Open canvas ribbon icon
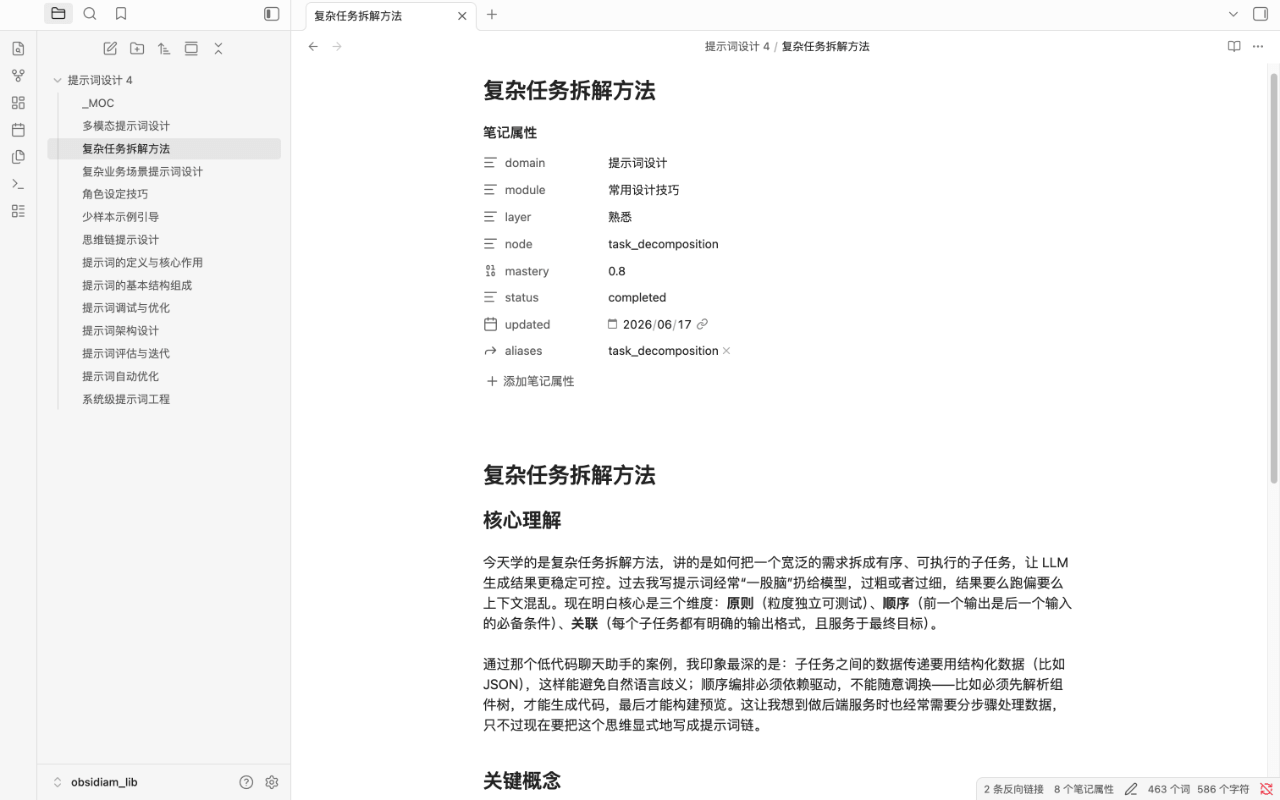Screen dimensions: 1280x800 pyautogui.click(x=18, y=102)
